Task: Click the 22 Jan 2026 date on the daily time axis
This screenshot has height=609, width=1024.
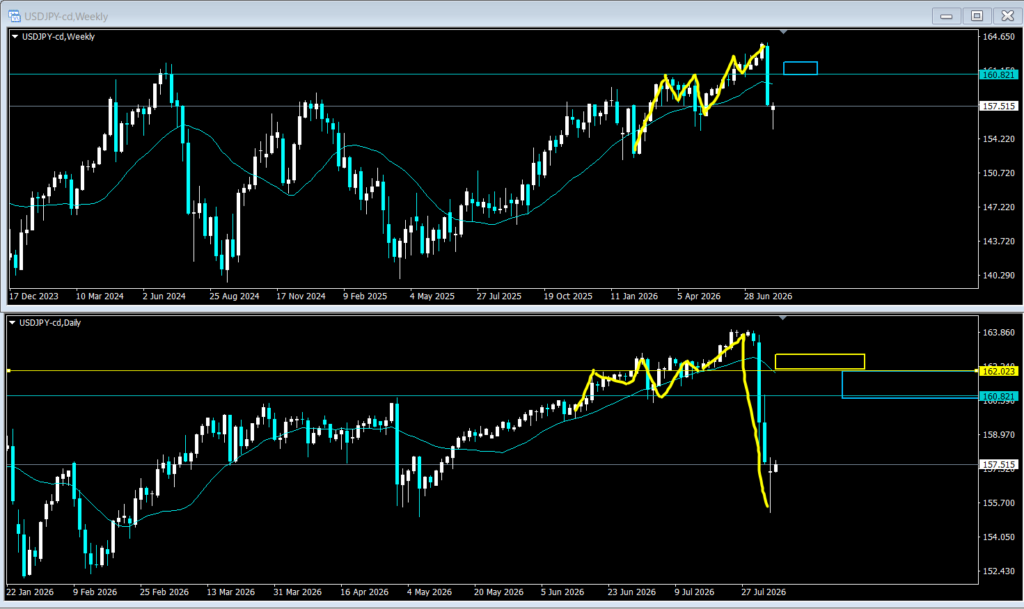Action: tap(30, 592)
